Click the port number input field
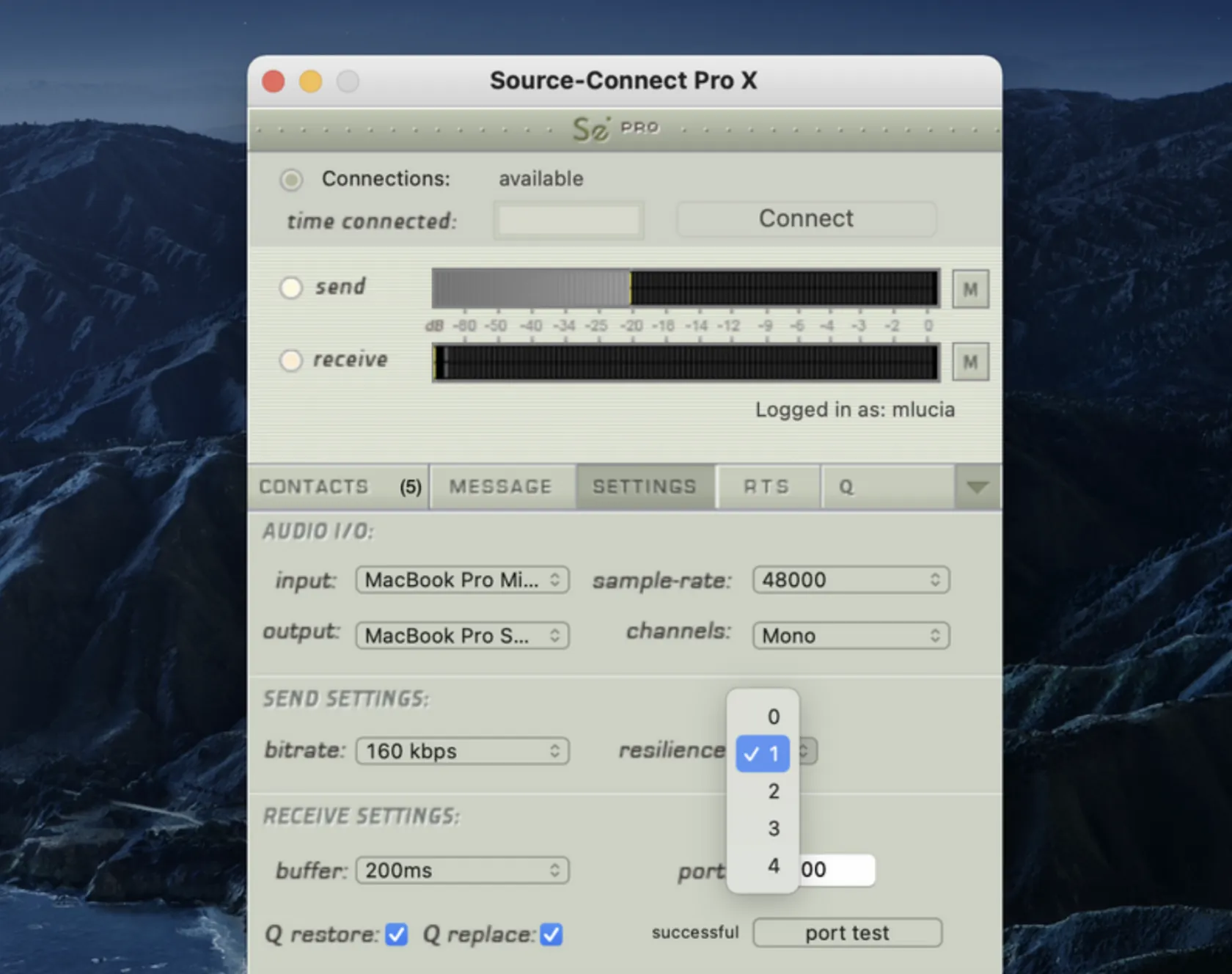This screenshot has width=1232, height=974. click(x=836, y=870)
